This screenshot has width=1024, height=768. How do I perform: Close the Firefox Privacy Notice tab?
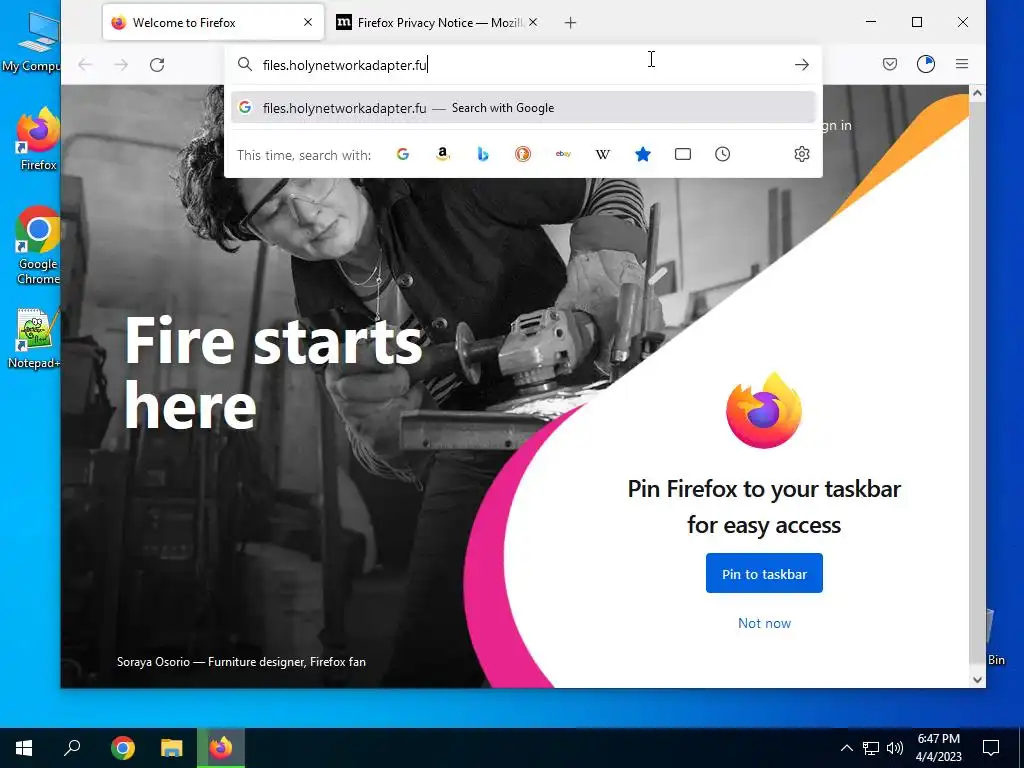click(x=533, y=22)
